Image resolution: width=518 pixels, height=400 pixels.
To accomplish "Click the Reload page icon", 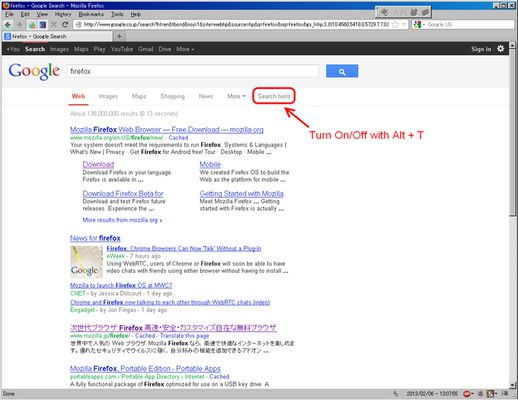I will click(65, 25).
